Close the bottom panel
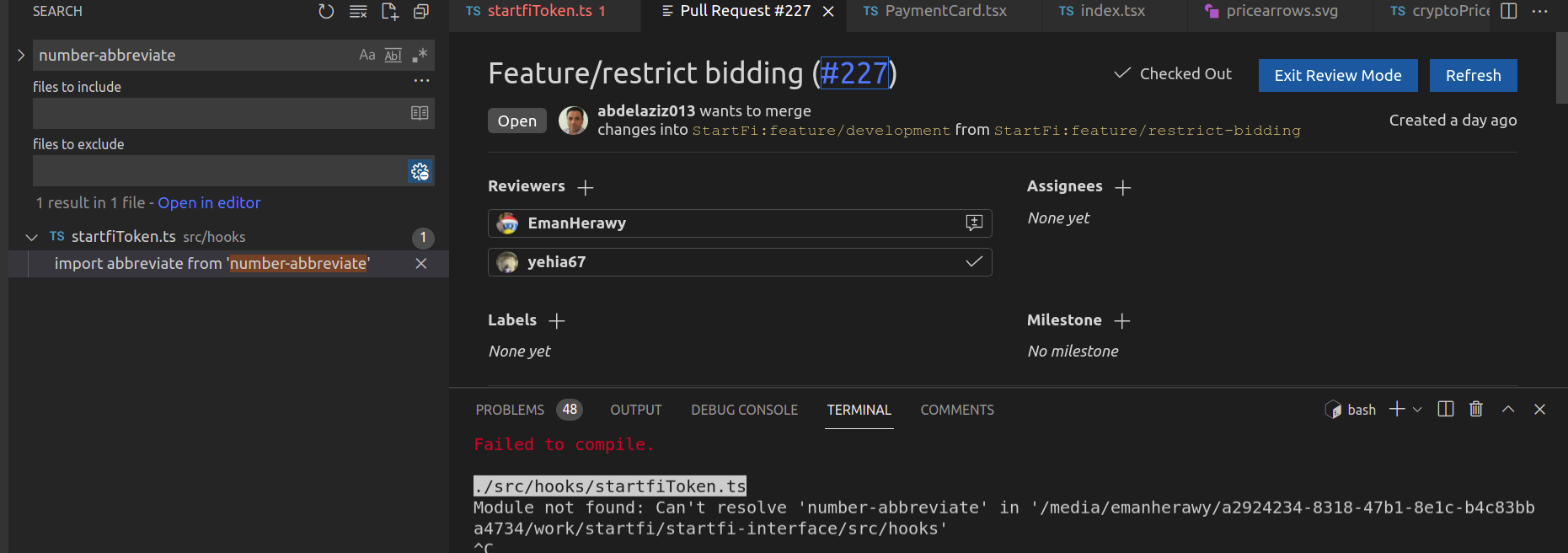 [1539, 409]
